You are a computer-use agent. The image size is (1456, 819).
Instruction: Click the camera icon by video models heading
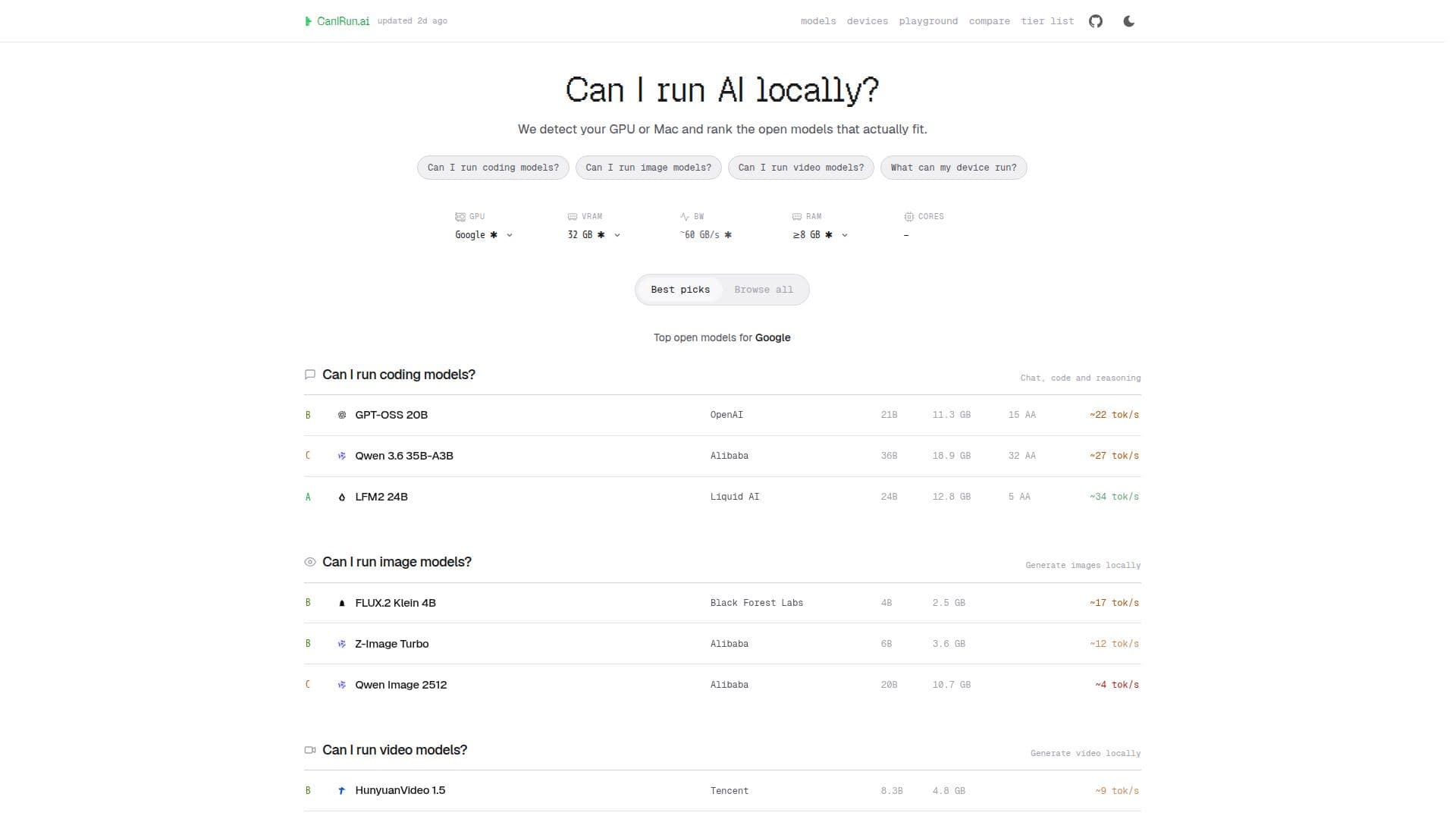point(309,750)
